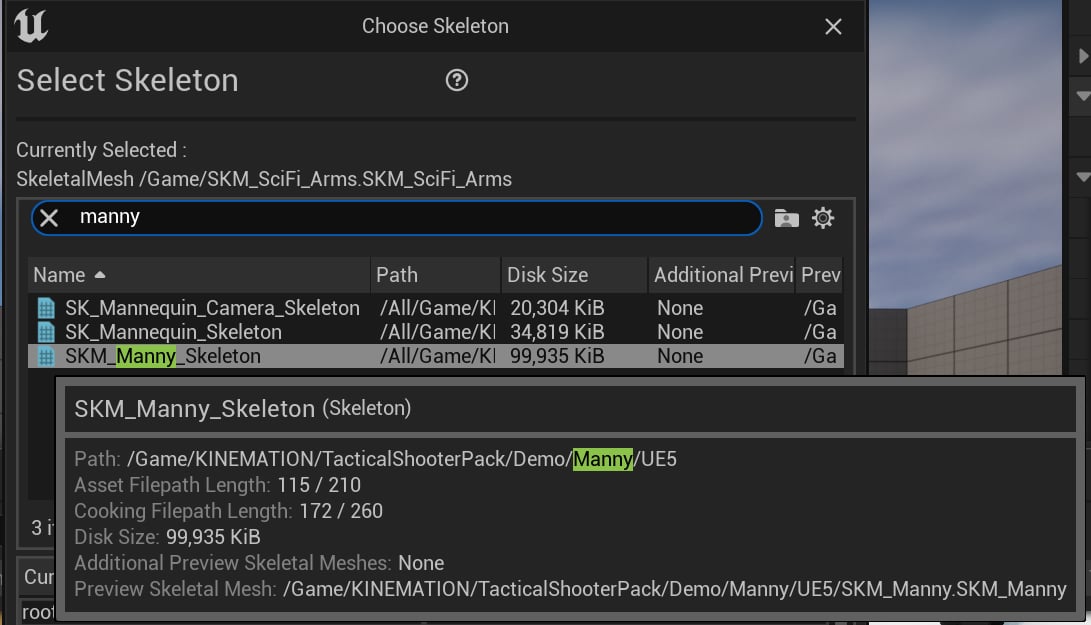Open the Select Skeleton help icon
1091x625 pixels.
[456, 80]
